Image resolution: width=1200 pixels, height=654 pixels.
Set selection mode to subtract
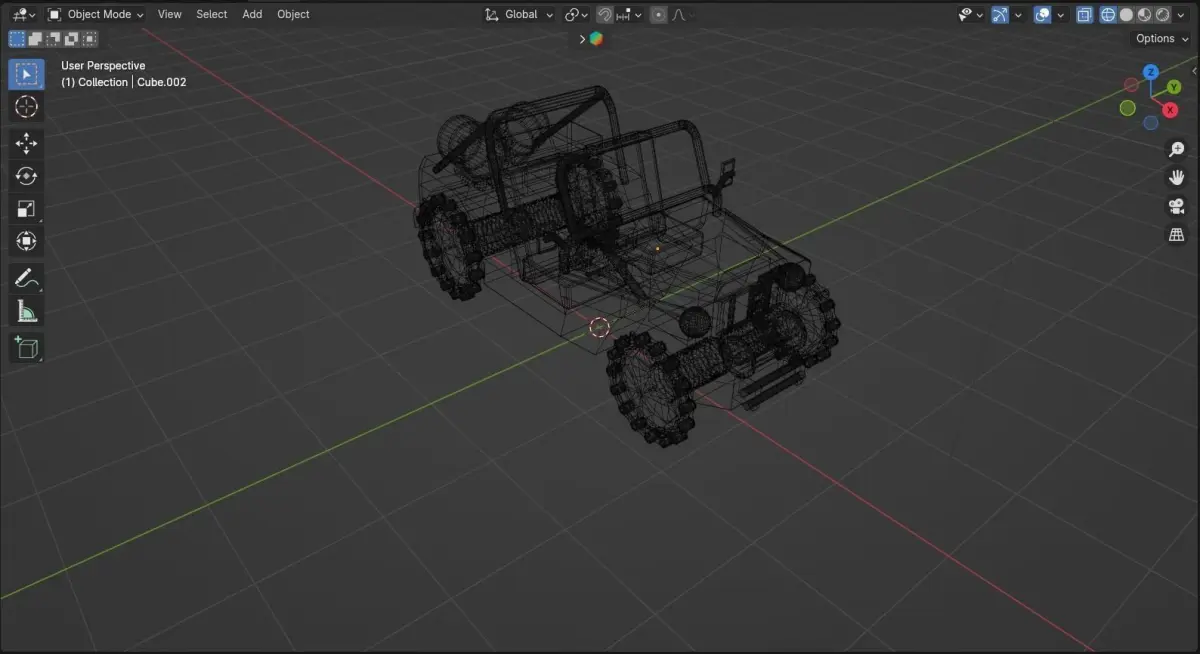click(53, 39)
